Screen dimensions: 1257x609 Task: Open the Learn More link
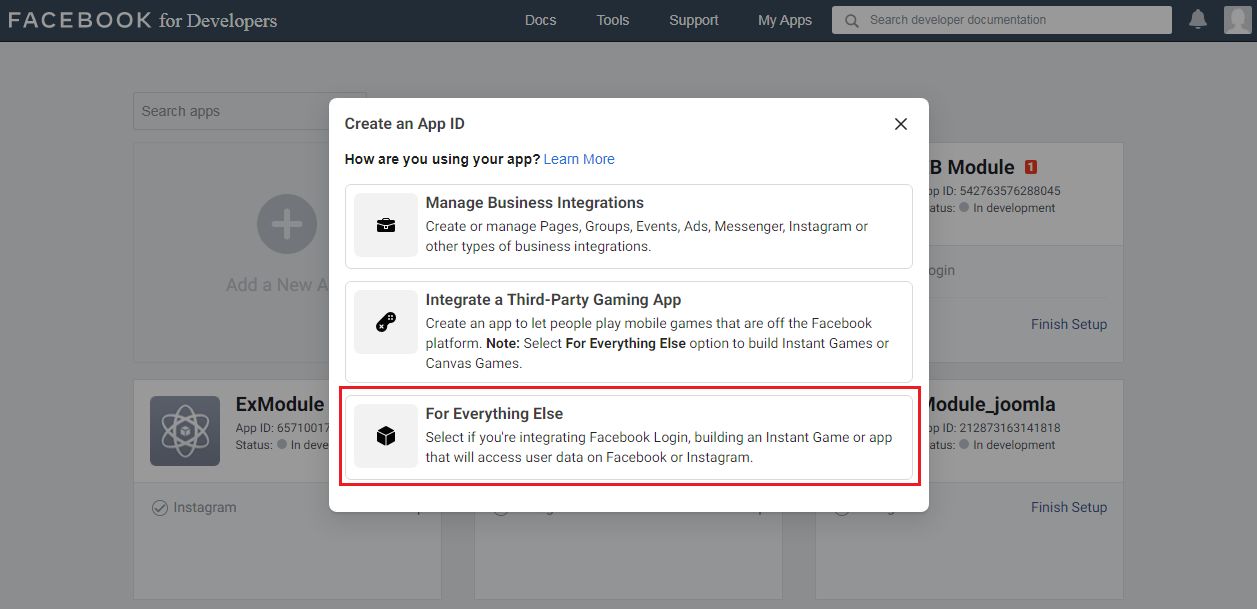pos(579,159)
